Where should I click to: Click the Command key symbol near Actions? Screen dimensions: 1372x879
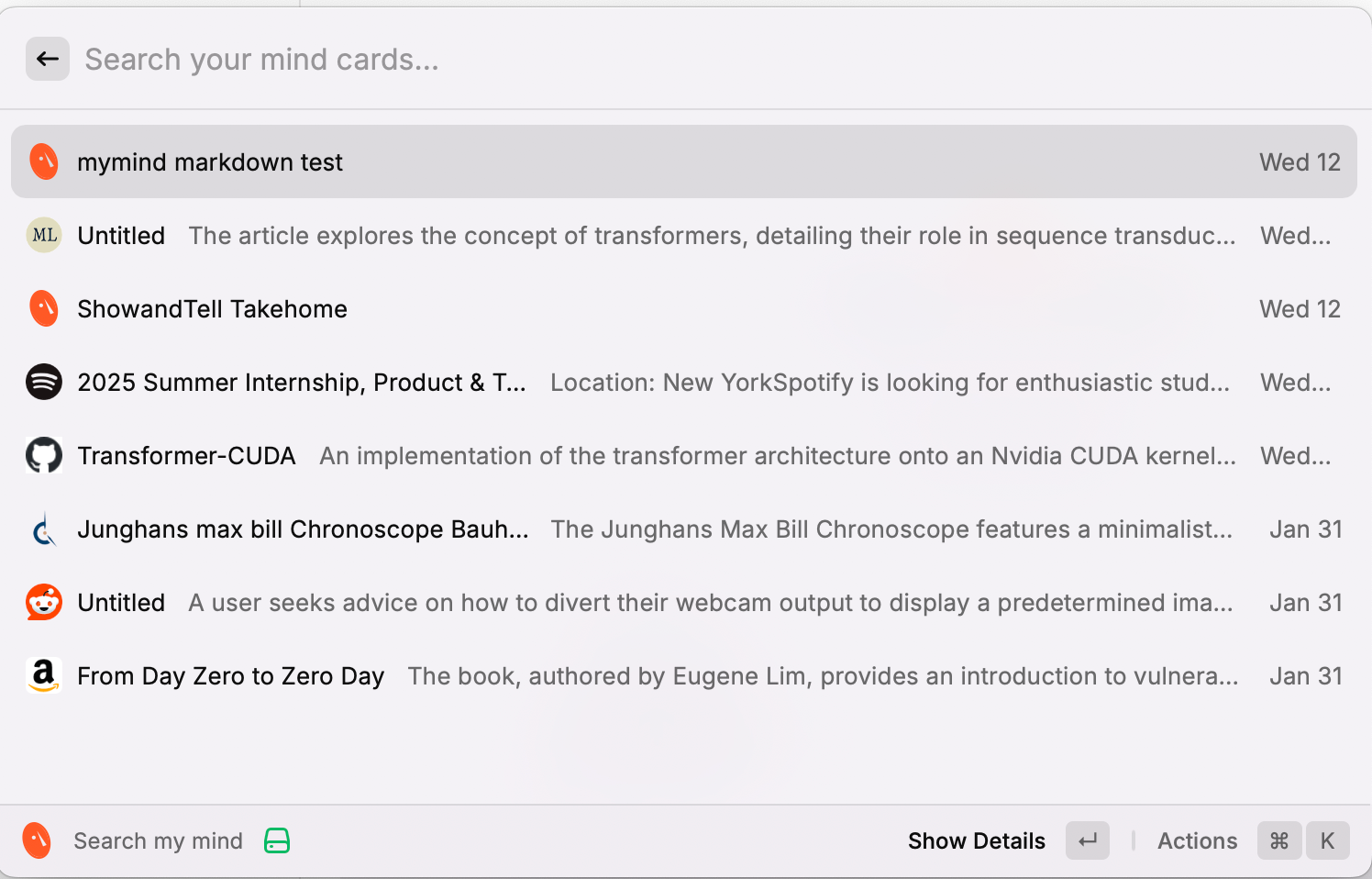(x=1278, y=840)
